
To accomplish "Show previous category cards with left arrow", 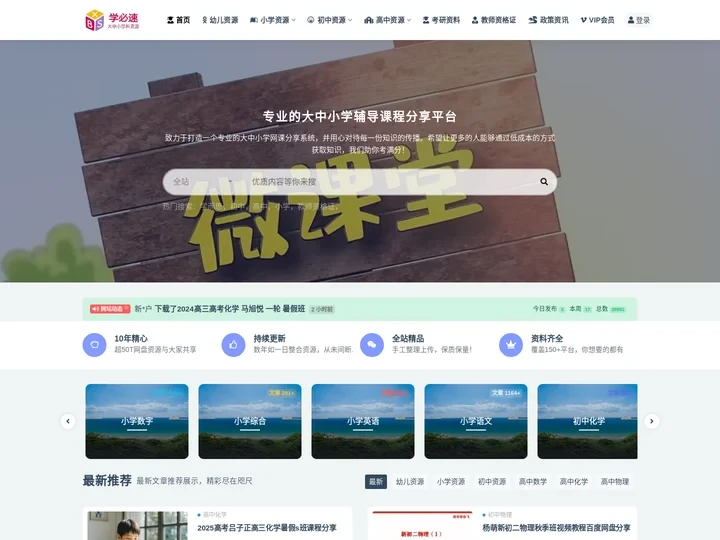I will click(x=68, y=421).
